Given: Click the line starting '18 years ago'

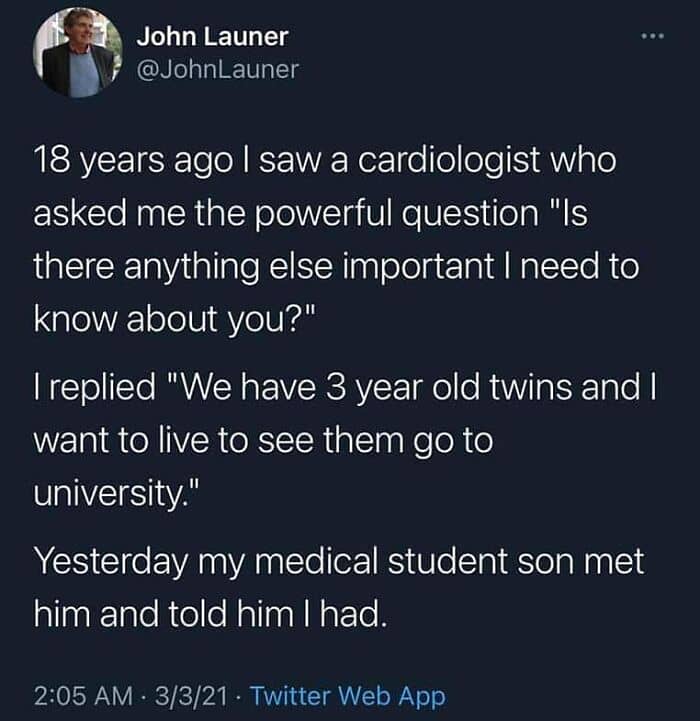Looking at the screenshot, I should [325, 161].
